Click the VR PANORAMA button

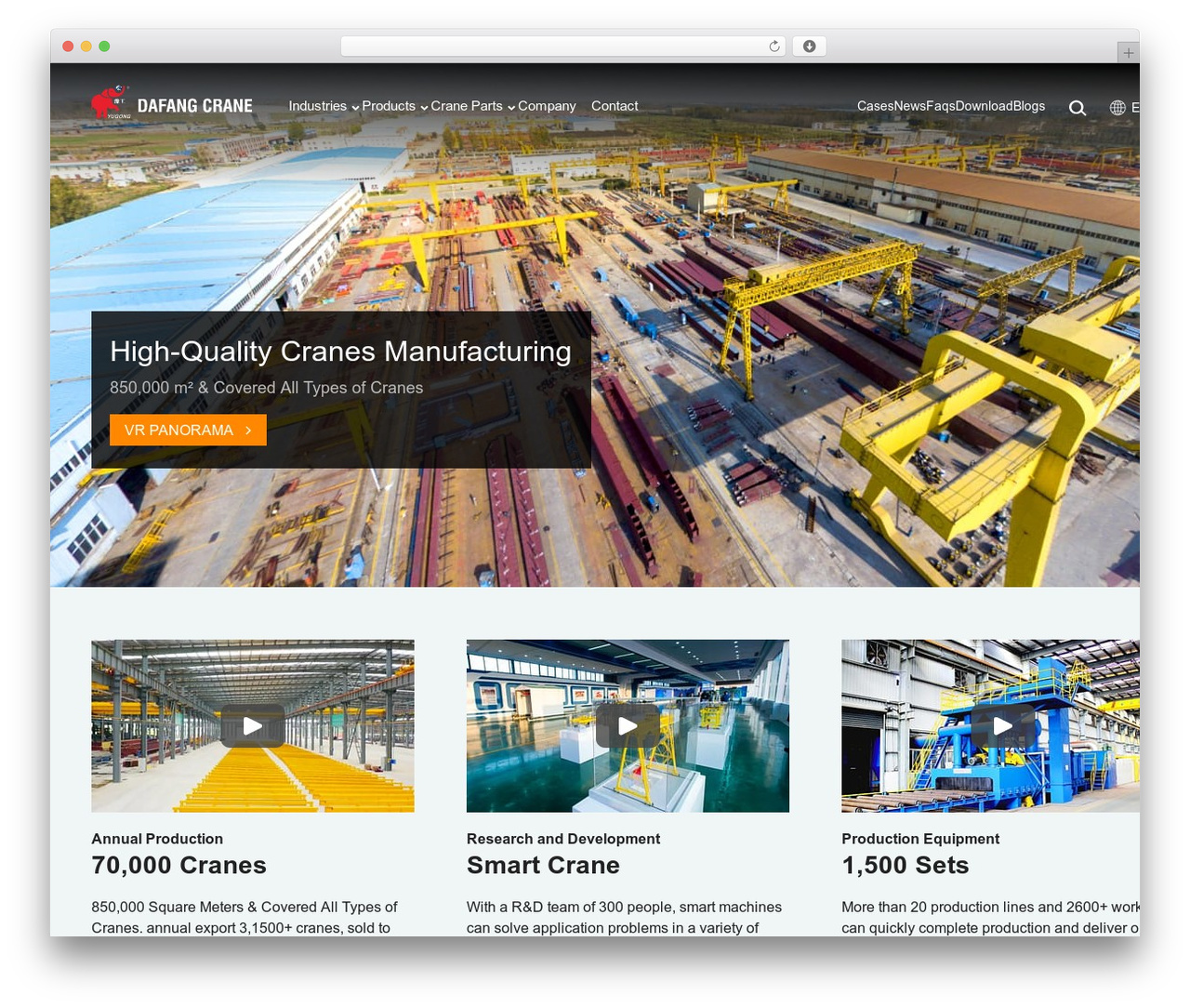tap(188, 430)
